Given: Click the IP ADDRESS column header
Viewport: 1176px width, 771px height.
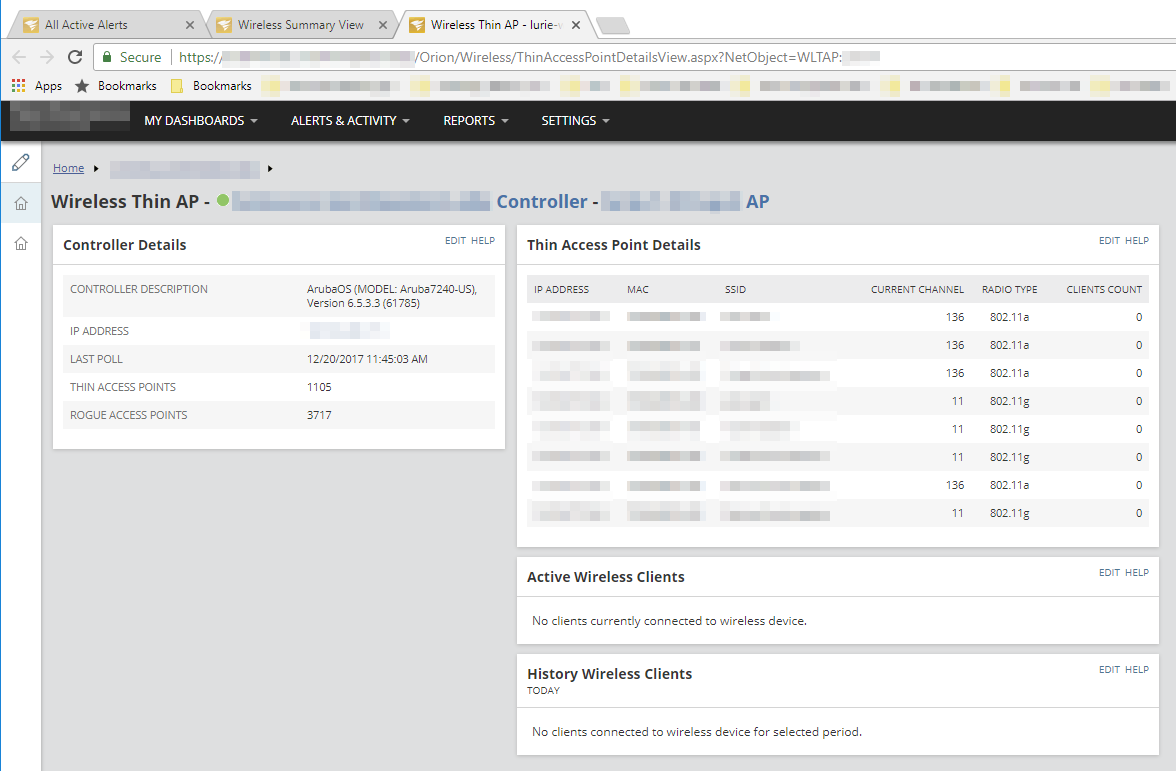Looking at the screenshot, I should coord(561,290).
